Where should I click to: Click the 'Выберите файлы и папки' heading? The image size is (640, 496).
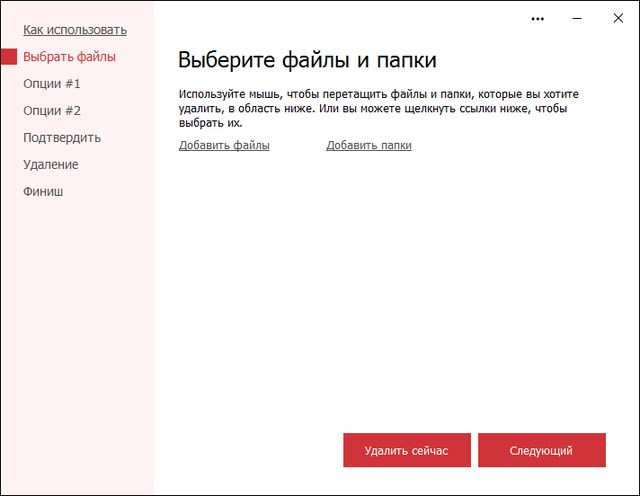pos(307,60)
